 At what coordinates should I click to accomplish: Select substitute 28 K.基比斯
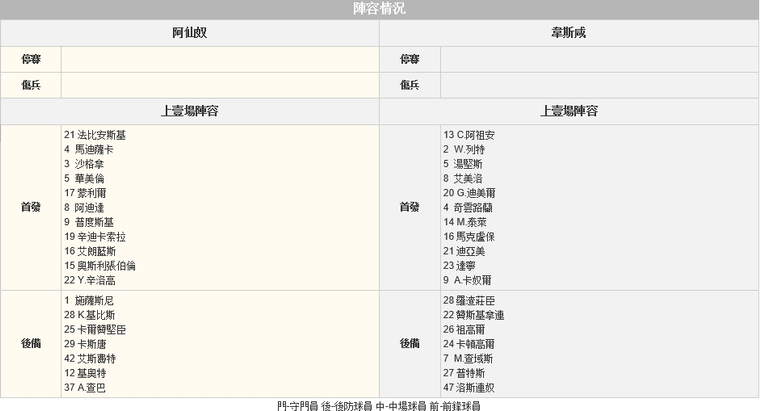90,316
